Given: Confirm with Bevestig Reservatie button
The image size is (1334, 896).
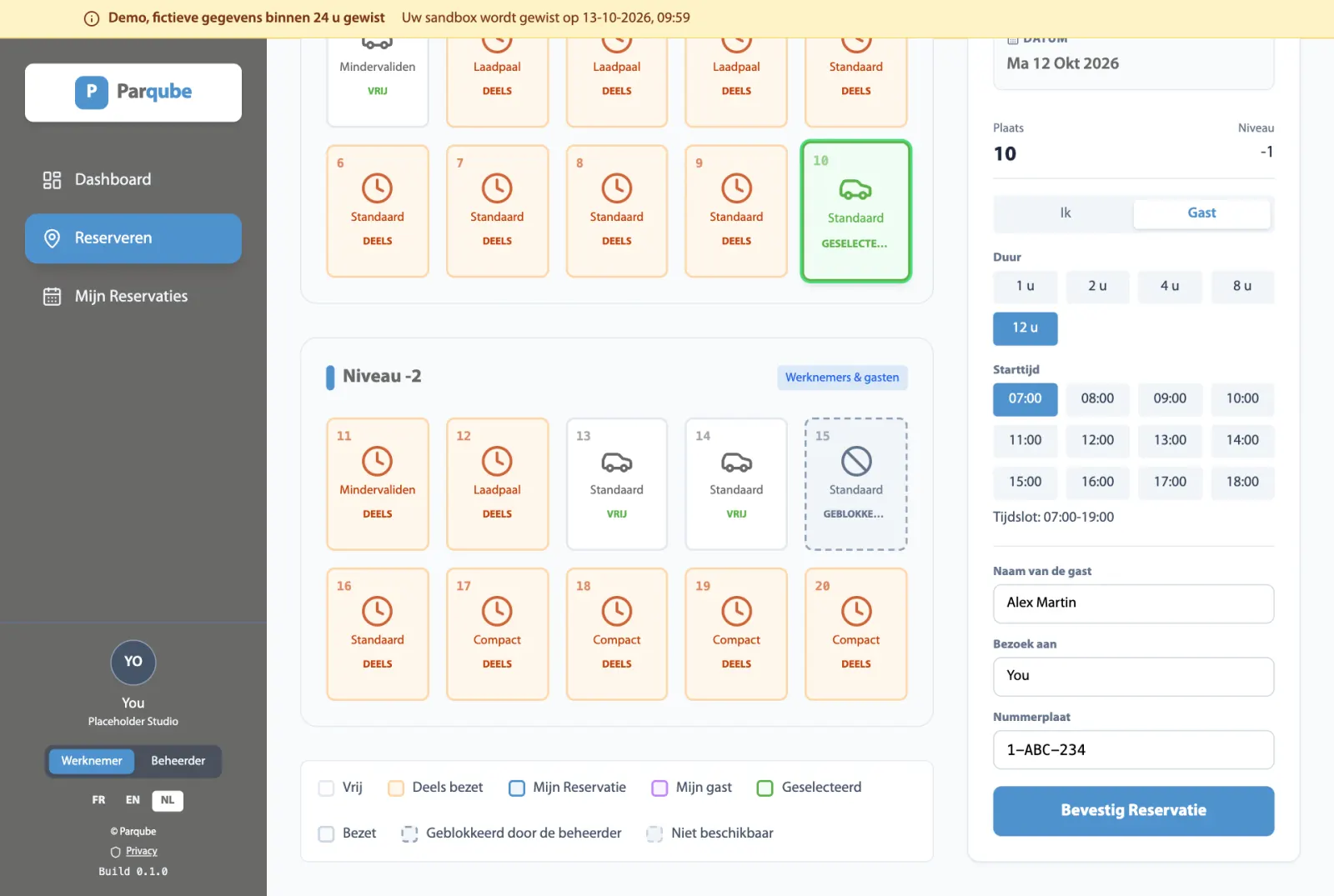Looking at the screenshot, I should 1133,811.
